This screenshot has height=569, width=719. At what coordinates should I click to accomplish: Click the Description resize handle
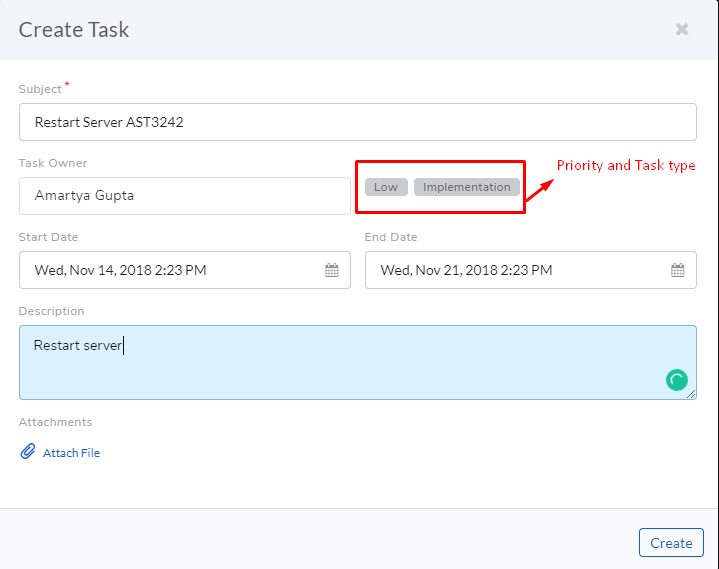click(x=691, y=394)
